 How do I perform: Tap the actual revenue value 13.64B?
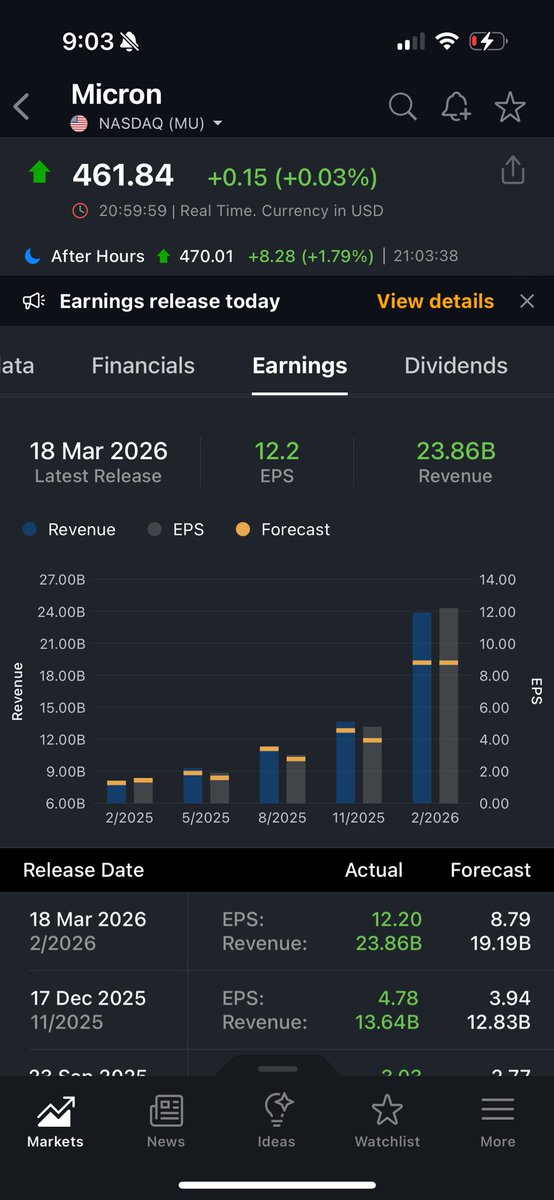389,1022
